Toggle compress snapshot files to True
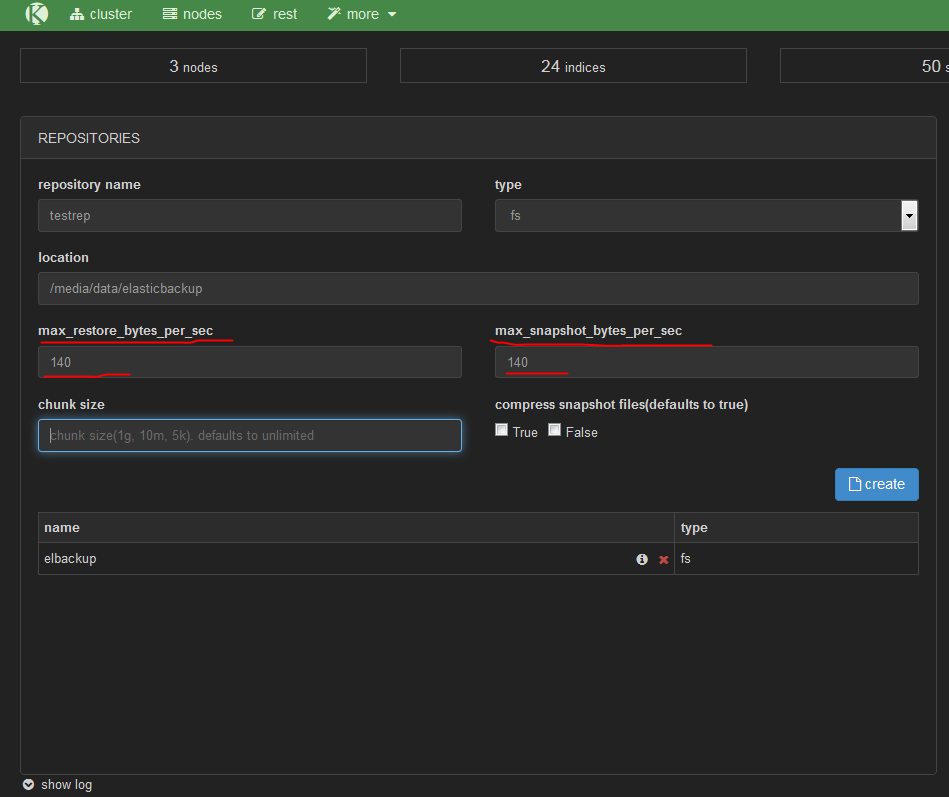The width and height of the screenshot is (949, 797). (x=501, y=429)
